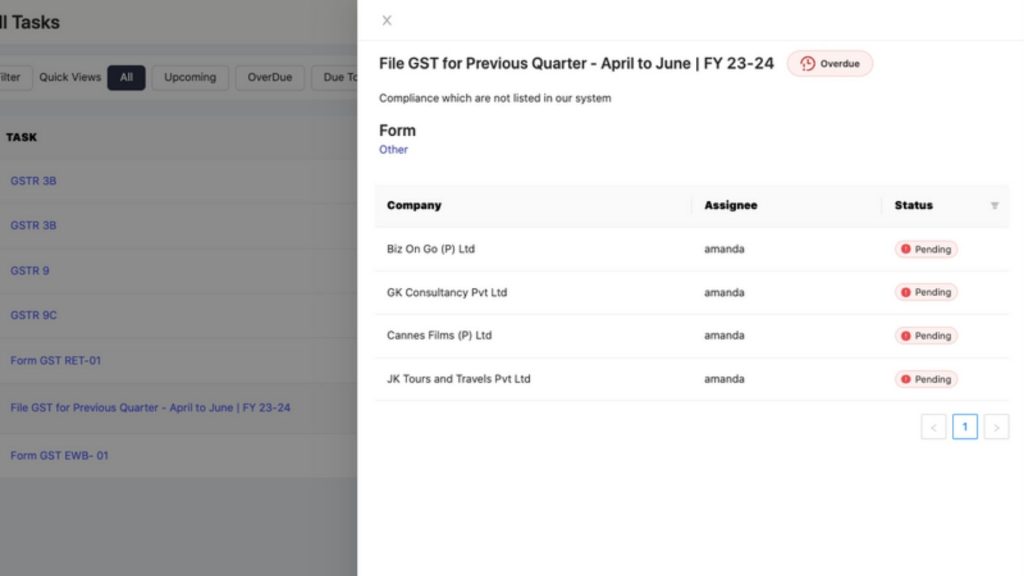Click Pending status for JK Tours and Travels
Viewport: 1024px width, 576px height.
tap(925, 379)
